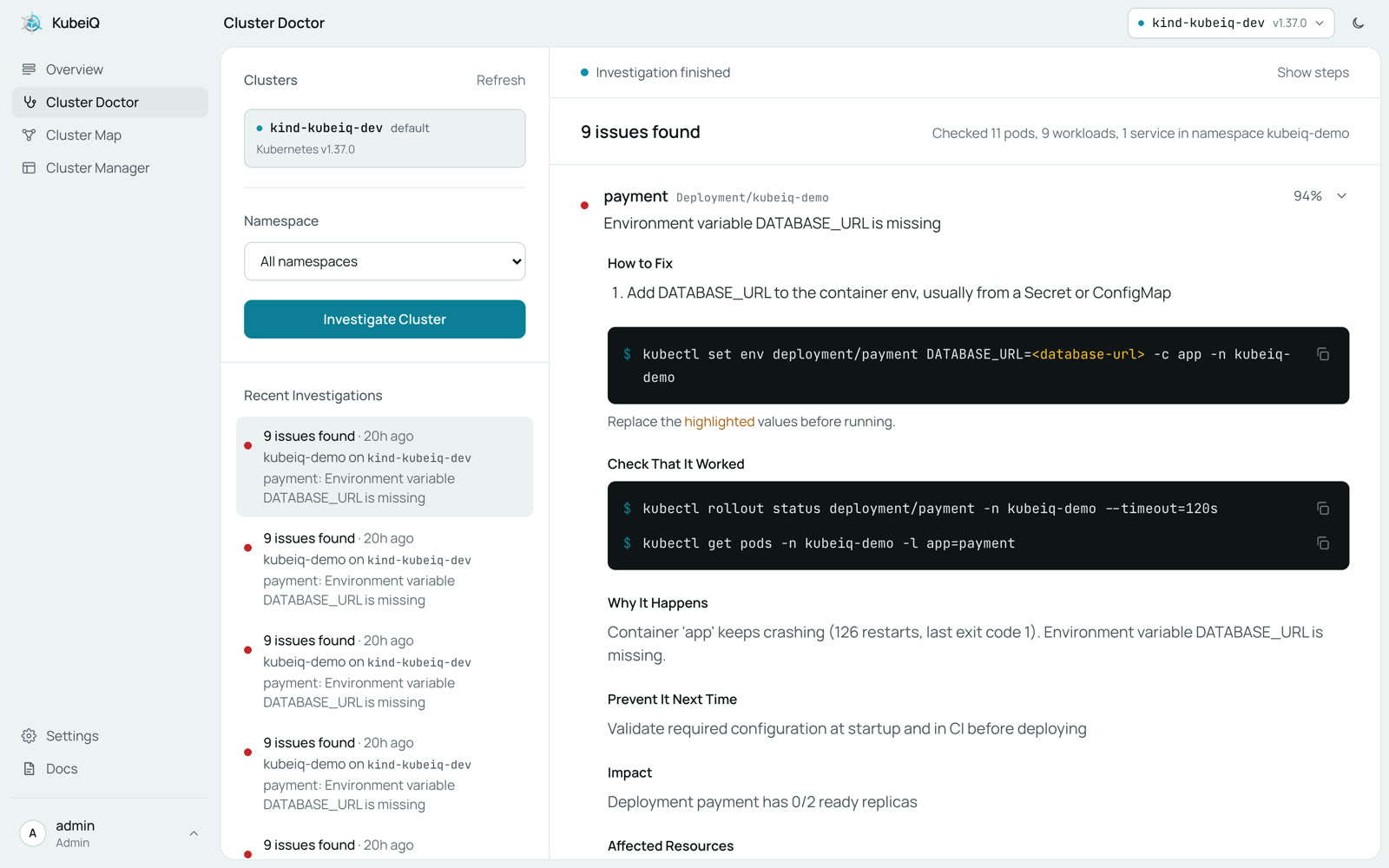Click the Settings gear icon
Image resolution: width=1389 pixels, height=868 pixels.
coord(30,736)
